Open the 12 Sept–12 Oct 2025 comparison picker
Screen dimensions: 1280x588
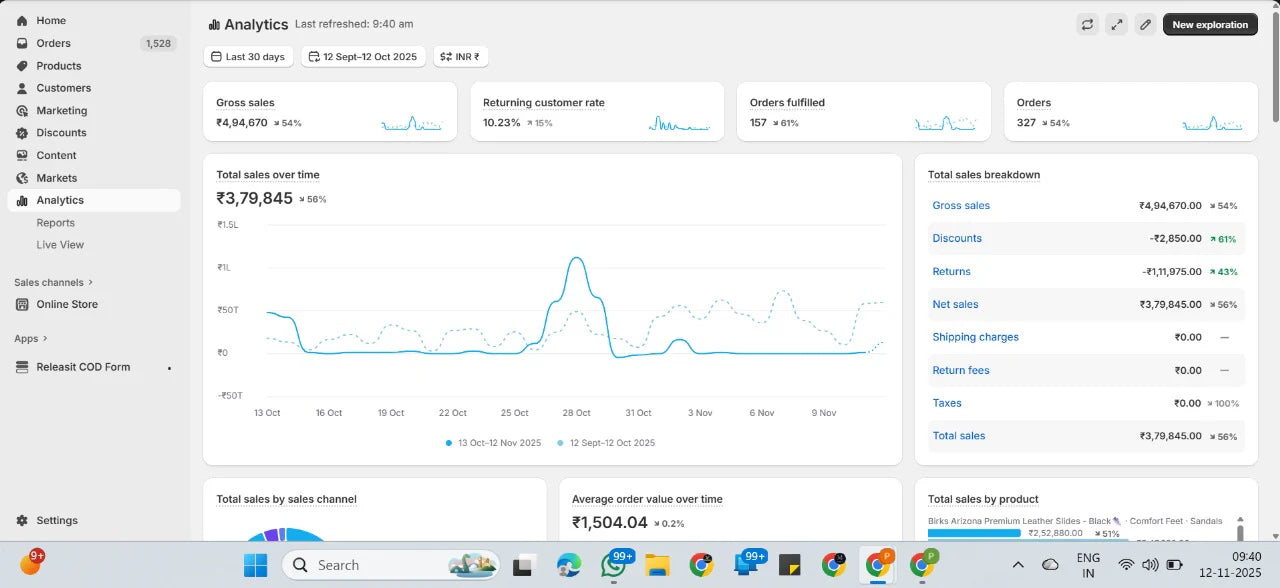pyautogui.click(x=363, y=57)
